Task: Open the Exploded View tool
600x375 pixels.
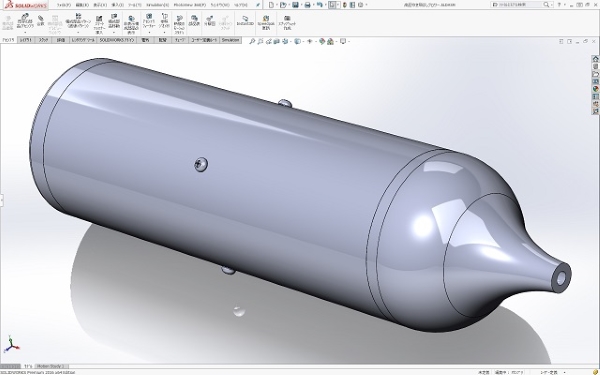Action: [209, 21]
